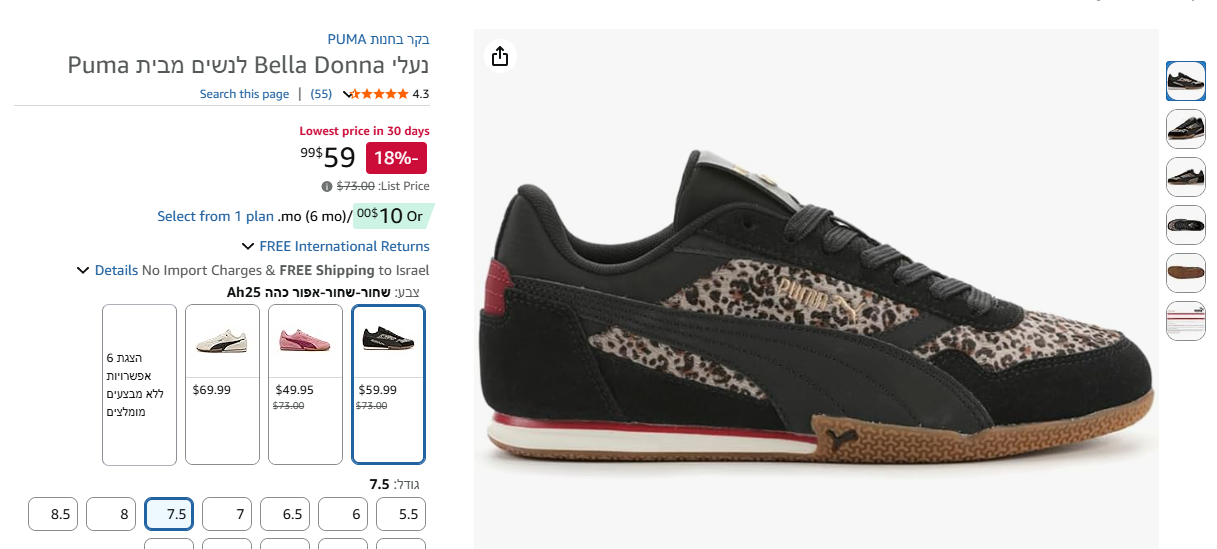This screenshot has width=1217, height=549.
Task: Choose the black leopard color swatch $59.99
Action: click(x=389, y=384)
